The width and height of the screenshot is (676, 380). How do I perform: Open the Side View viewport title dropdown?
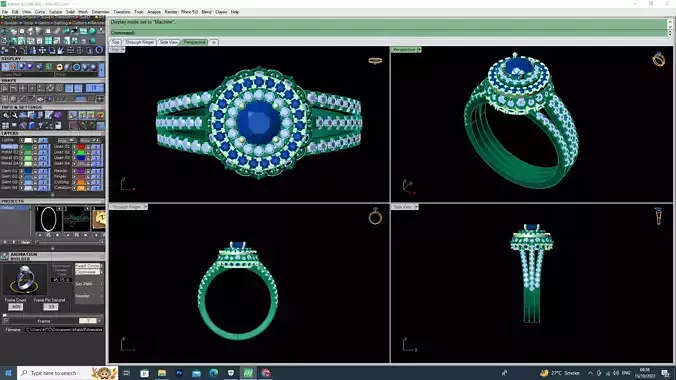[x=416, y=207]
